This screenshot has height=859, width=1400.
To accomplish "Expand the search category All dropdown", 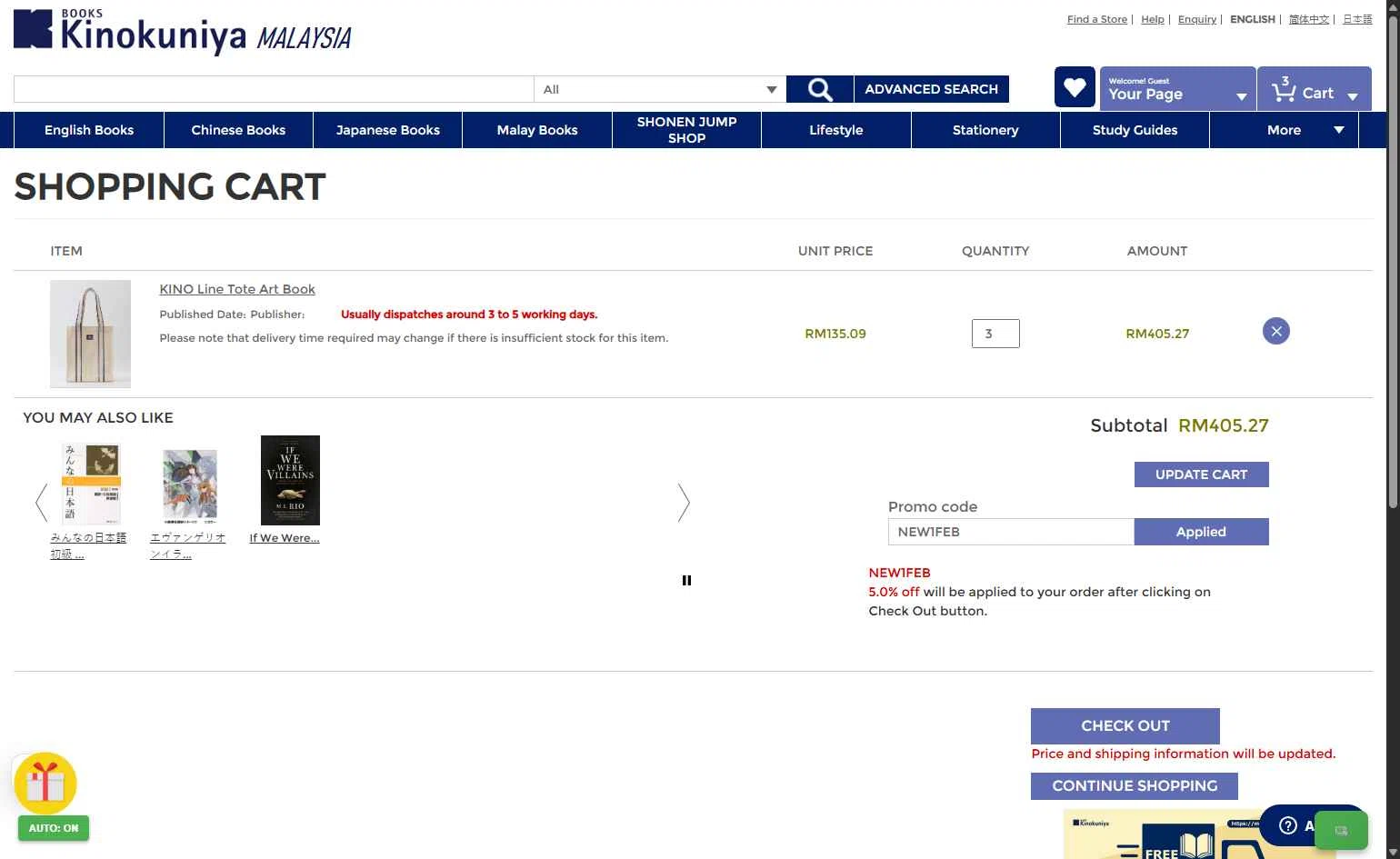I will [x=659, y=89].
